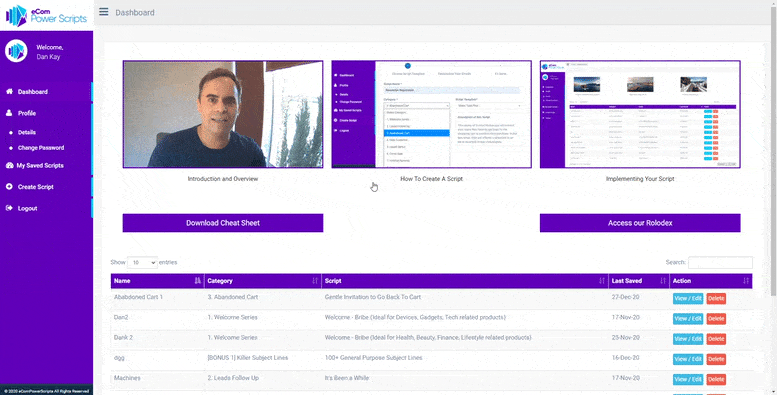Click the '2. Leads Follow Up' category cell
Image resolution: width=777 pixels, height=395 pixels.
pyautogui.click(x=263, y=379)
